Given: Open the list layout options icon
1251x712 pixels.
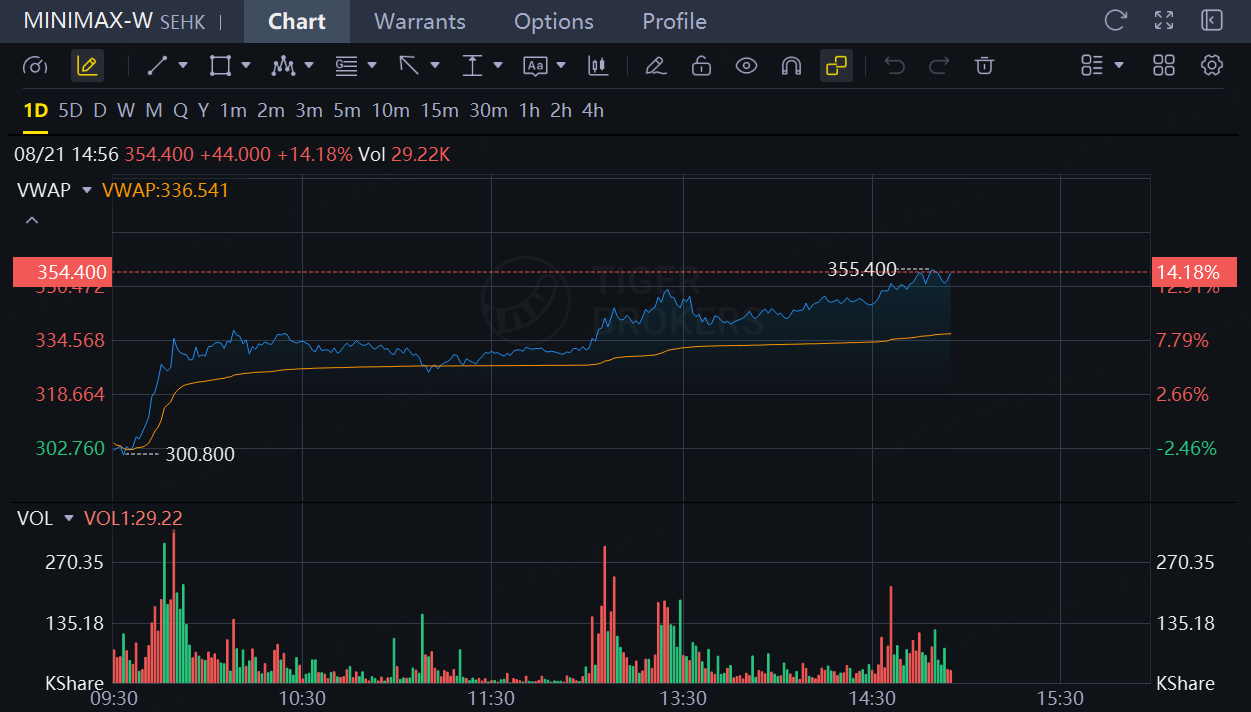Looking at the screenshot, I should coord(1092,66).
